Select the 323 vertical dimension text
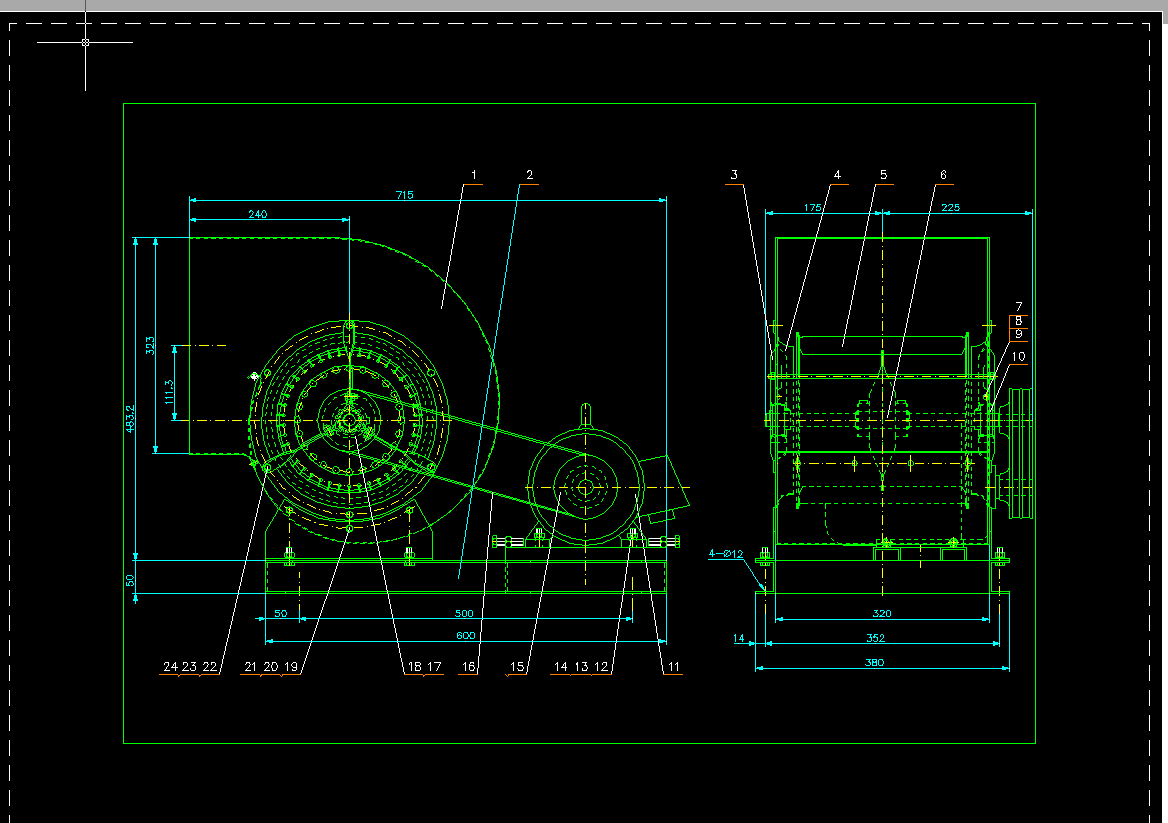The height and width of the screenshot is (823, 1168). point(150,346)
